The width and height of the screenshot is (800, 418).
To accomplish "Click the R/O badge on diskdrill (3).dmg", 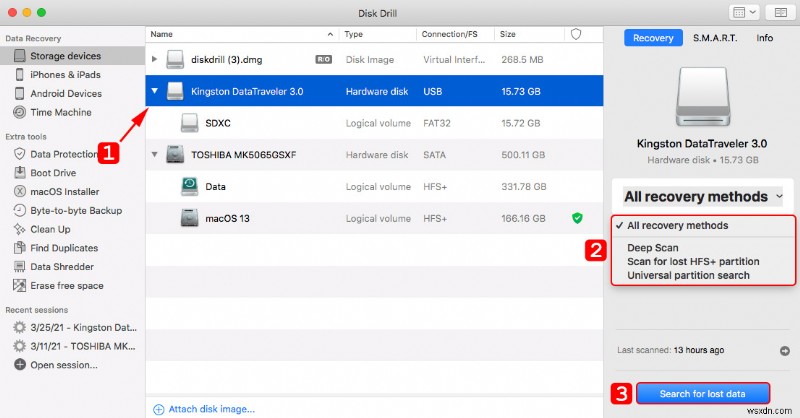I will (x=323, y=59).
